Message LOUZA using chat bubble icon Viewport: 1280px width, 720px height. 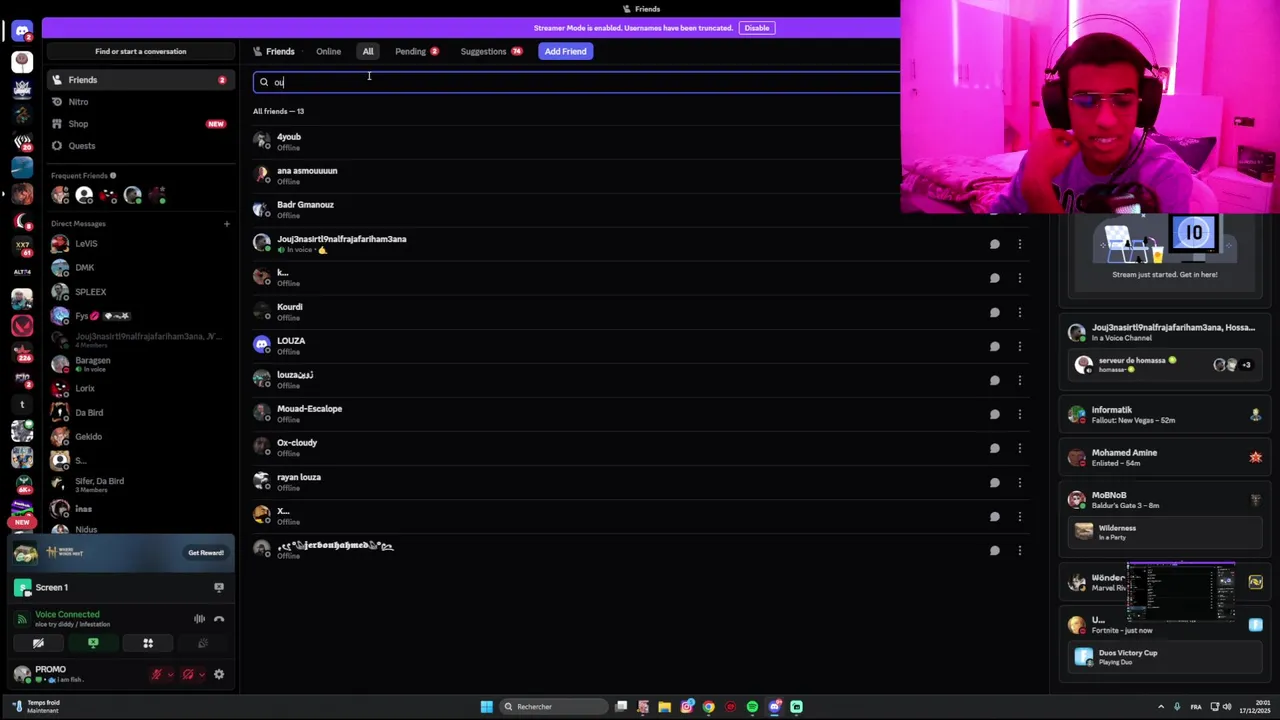995,346
